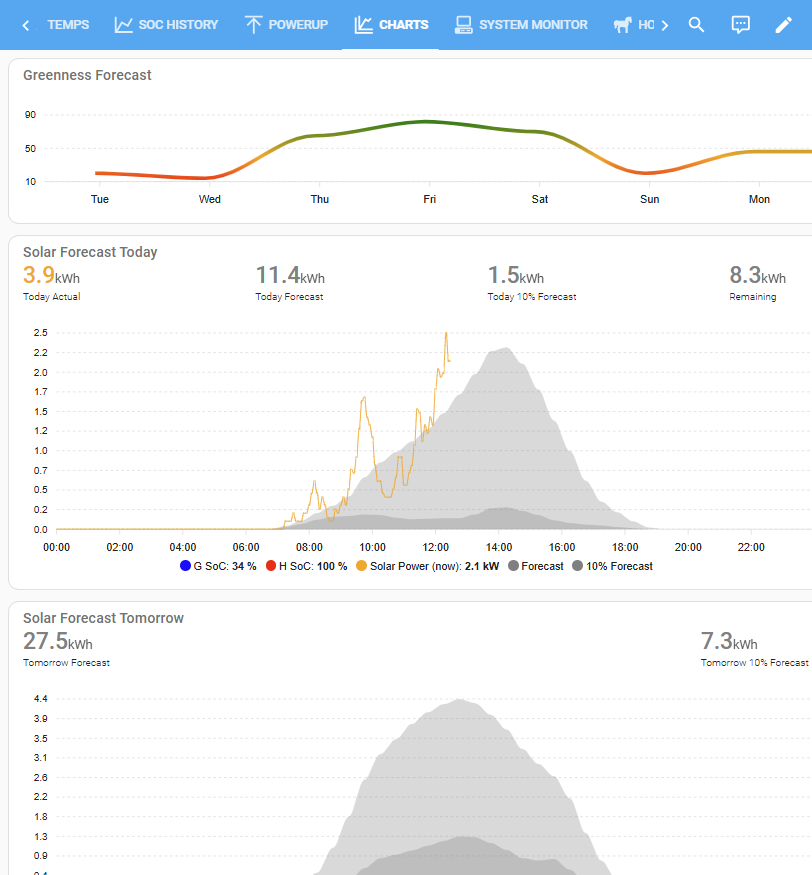Click the pencil edit dashboard icon
Screen dimensions: 812x875
(784, 25)
